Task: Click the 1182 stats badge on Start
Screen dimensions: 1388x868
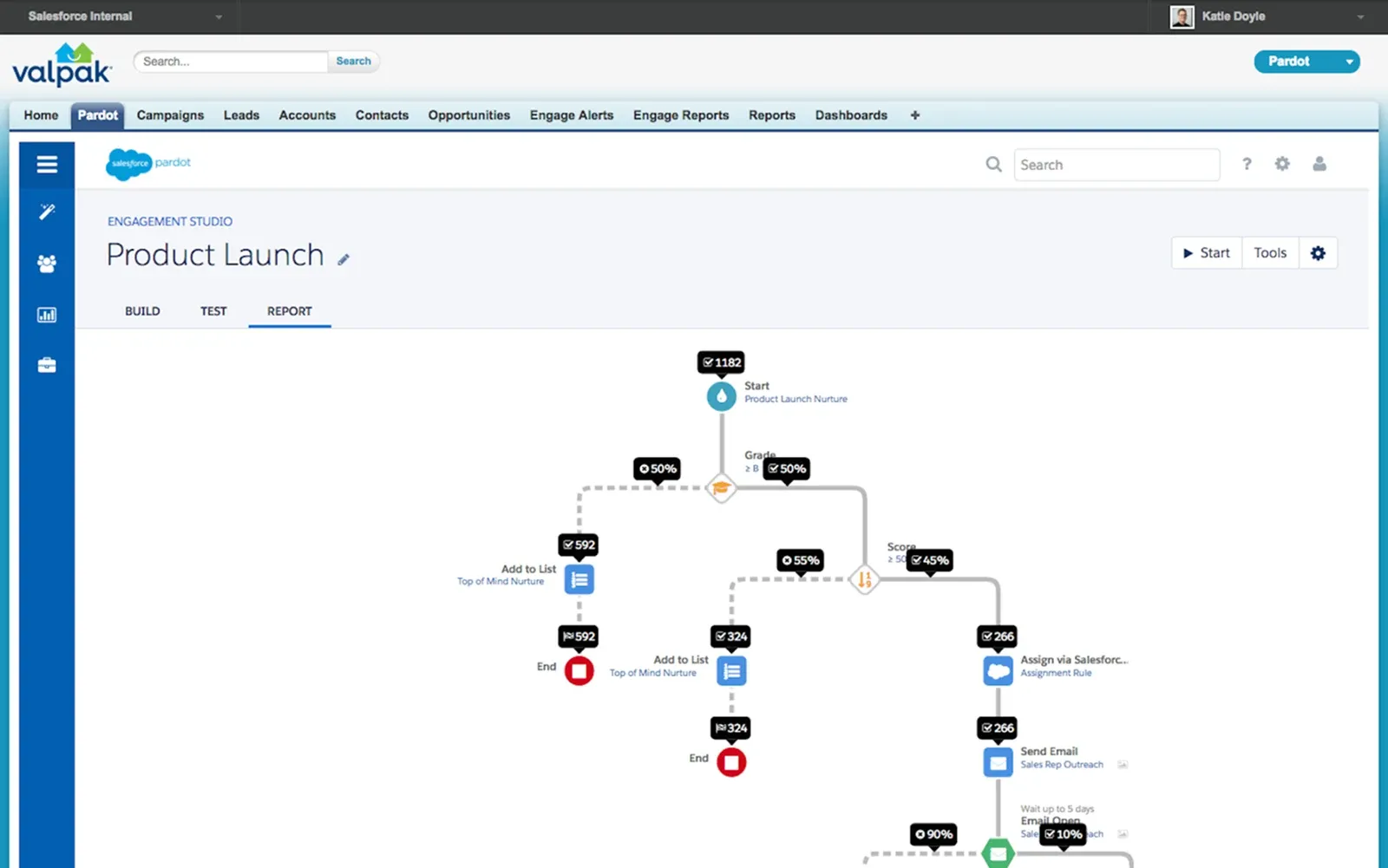Action: [x=722, y=362]
